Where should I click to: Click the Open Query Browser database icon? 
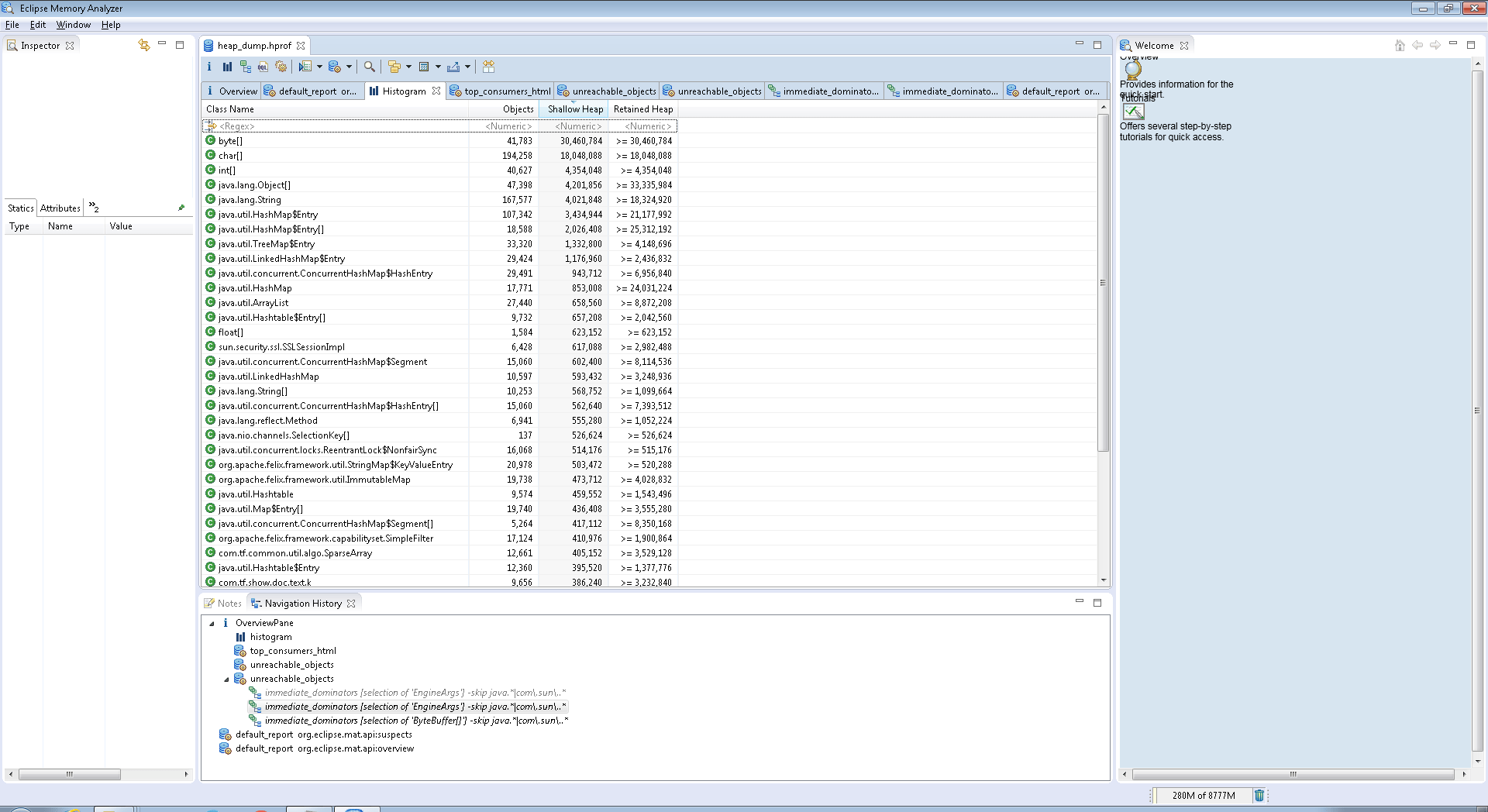[335, 67]
